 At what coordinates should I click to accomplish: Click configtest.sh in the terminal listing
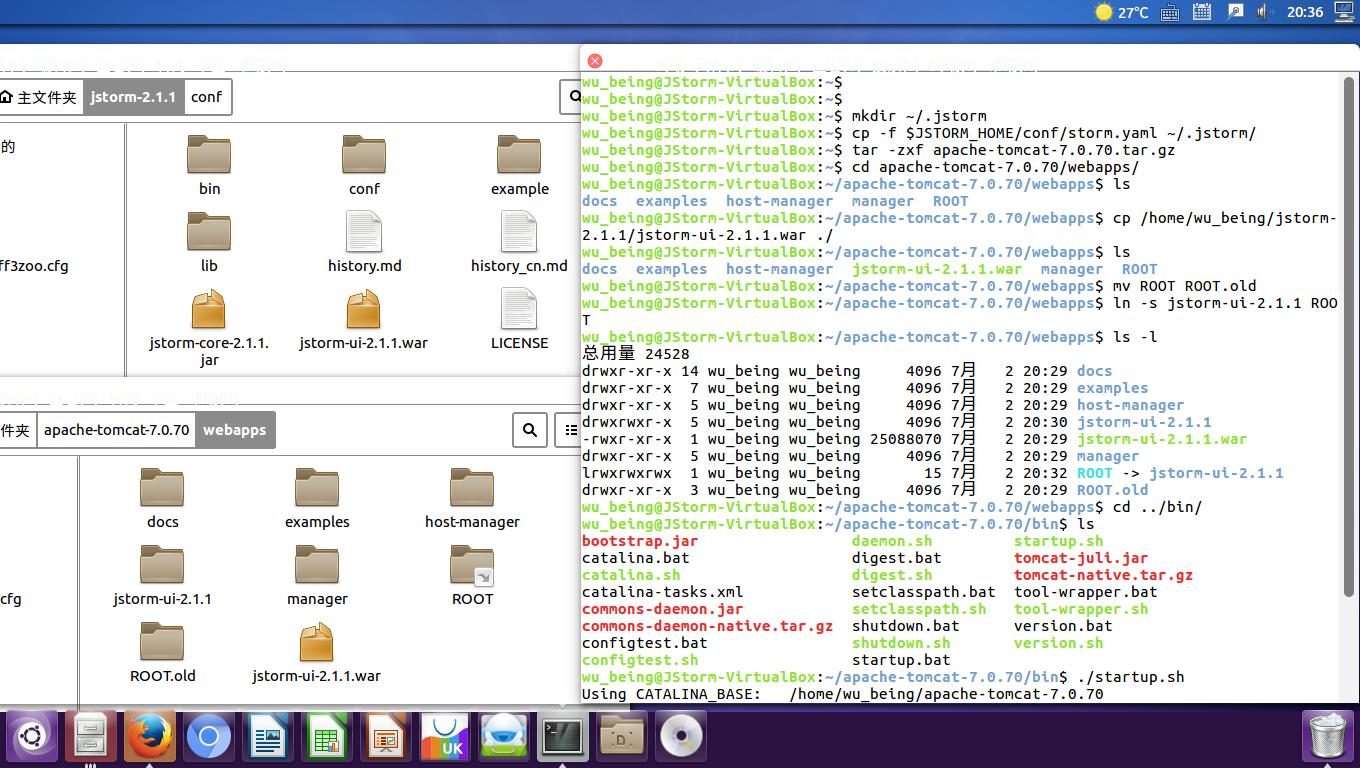640,660
